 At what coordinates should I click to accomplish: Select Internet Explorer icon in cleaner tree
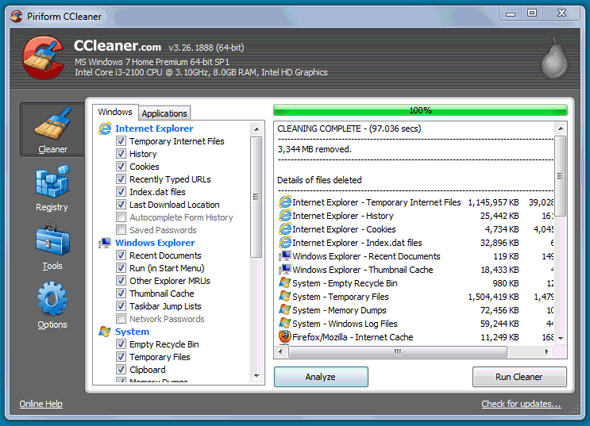(x=105, y=129)
